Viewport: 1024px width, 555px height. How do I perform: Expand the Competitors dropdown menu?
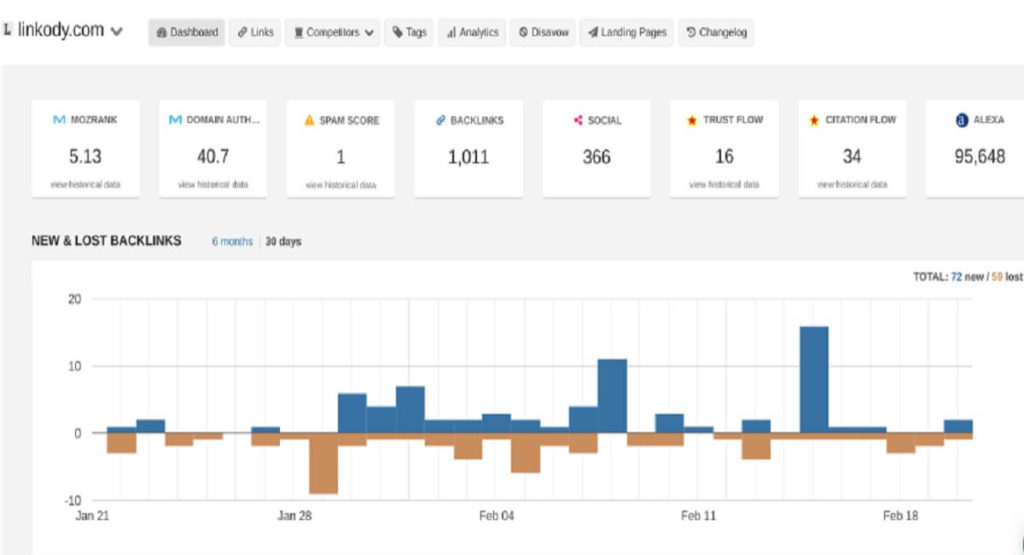point(332,32)
